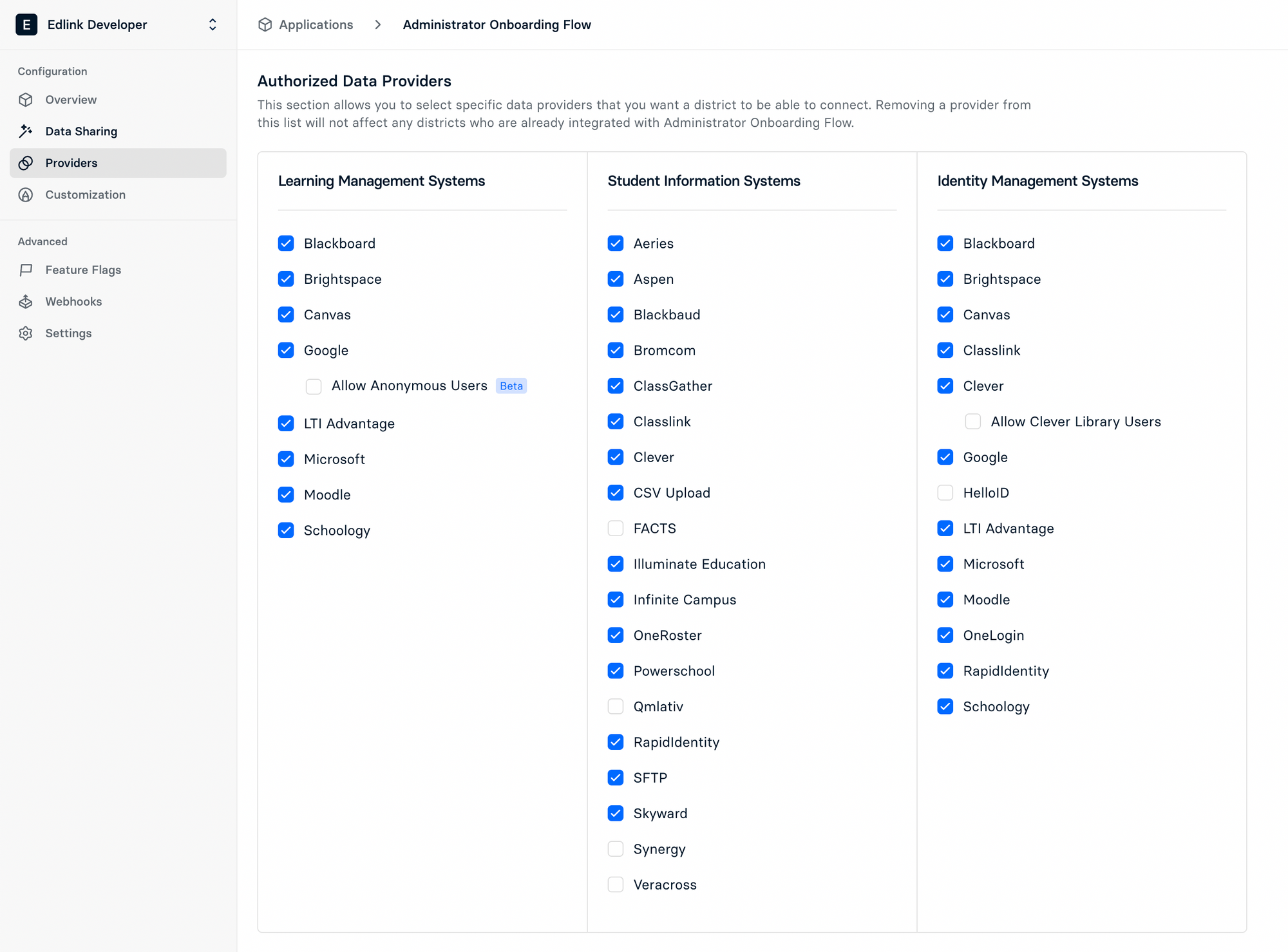
Task: Uncheck LTI Advantage under Identity Management Systems
Action: tap(945, 528)
